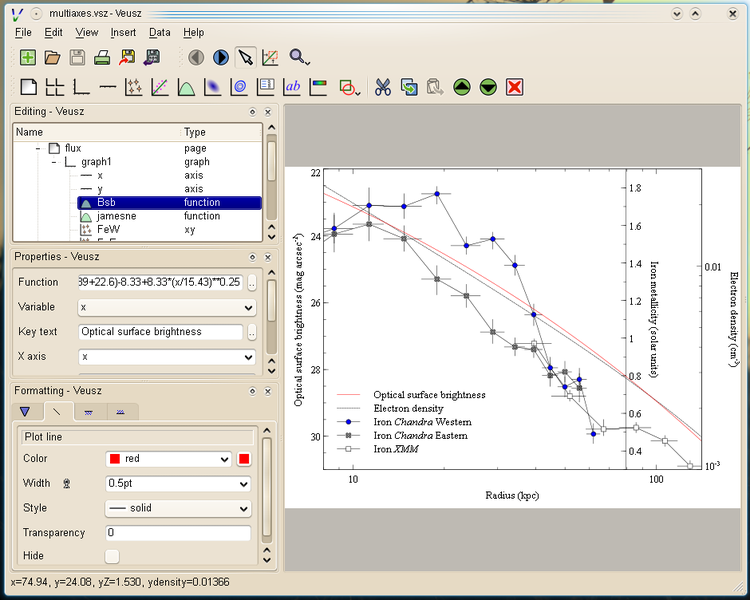Image resolution: width=750 pixels, height=600 pixels.
Task: Move selected widget down
Action: [x=488, y=87]
